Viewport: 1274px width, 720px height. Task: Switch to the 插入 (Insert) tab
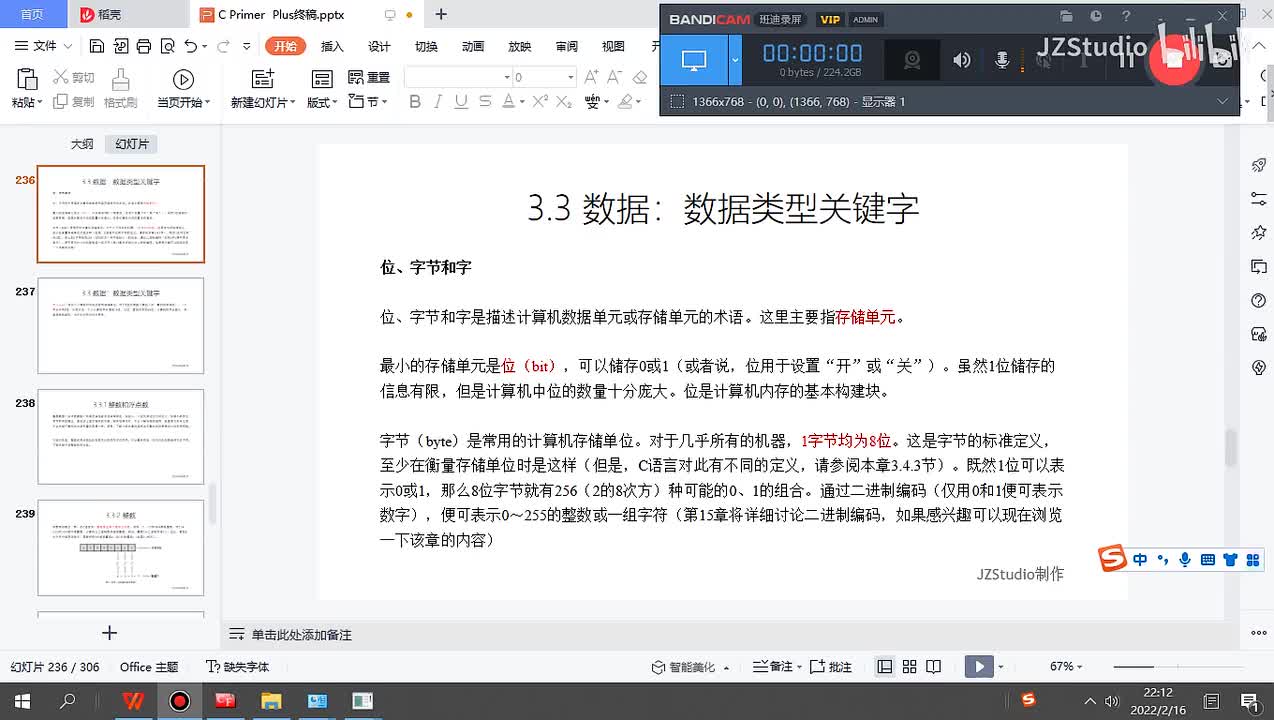pyautogui.click(x=332, y=46)
